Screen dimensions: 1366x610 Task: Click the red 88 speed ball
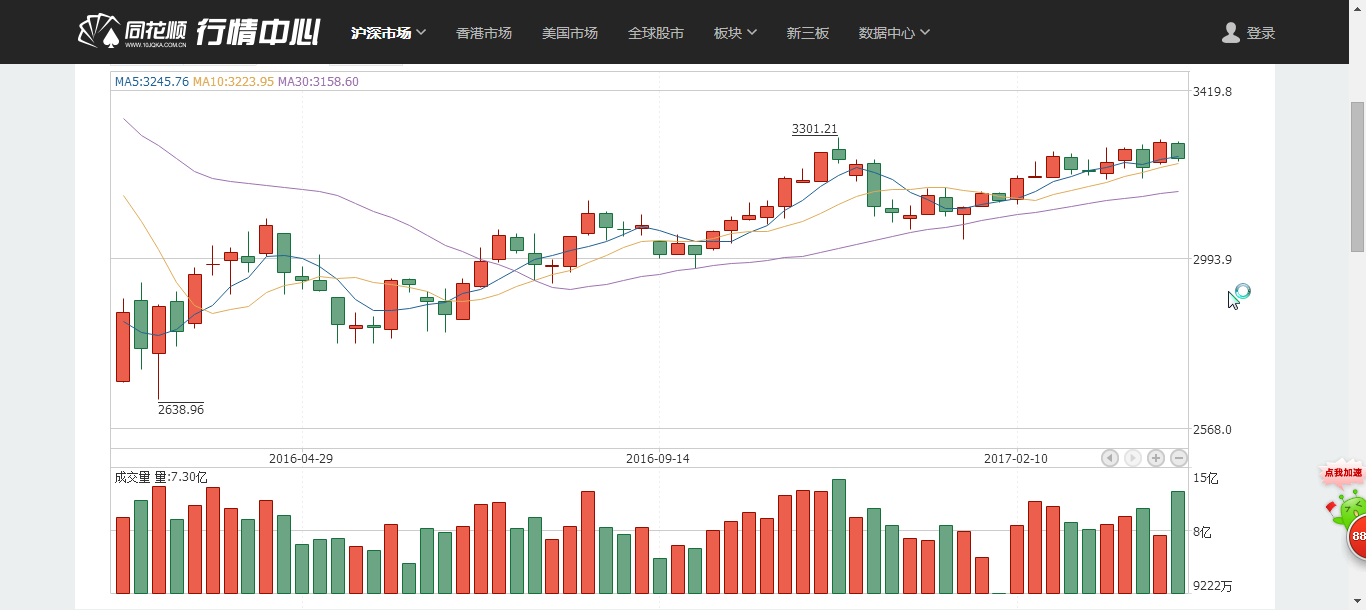pyautogui.click(x=1358, y=536)
